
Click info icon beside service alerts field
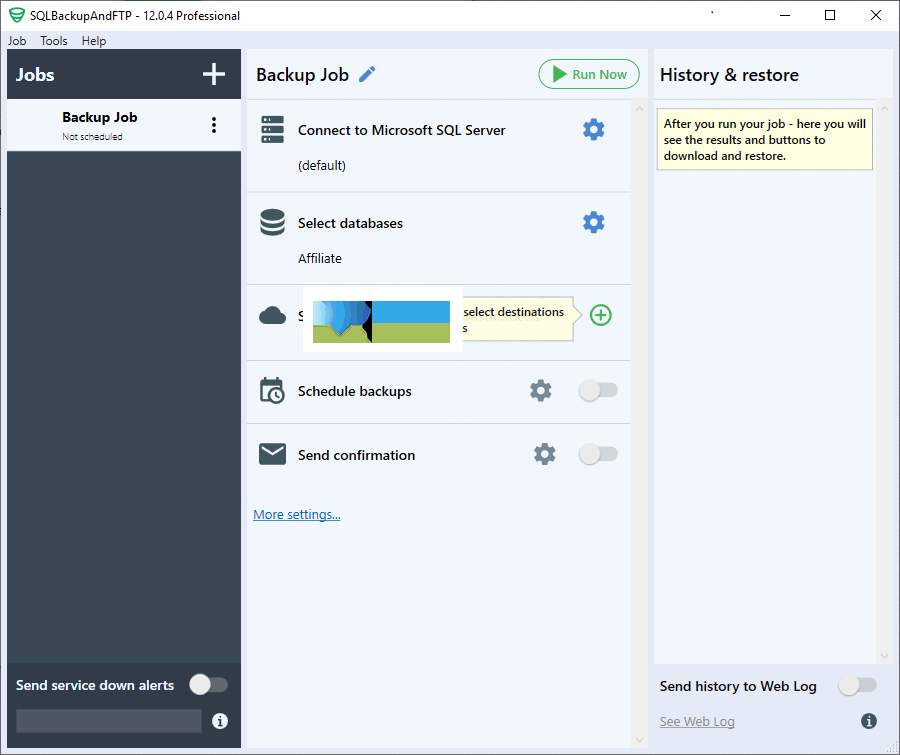click(220, 721)
